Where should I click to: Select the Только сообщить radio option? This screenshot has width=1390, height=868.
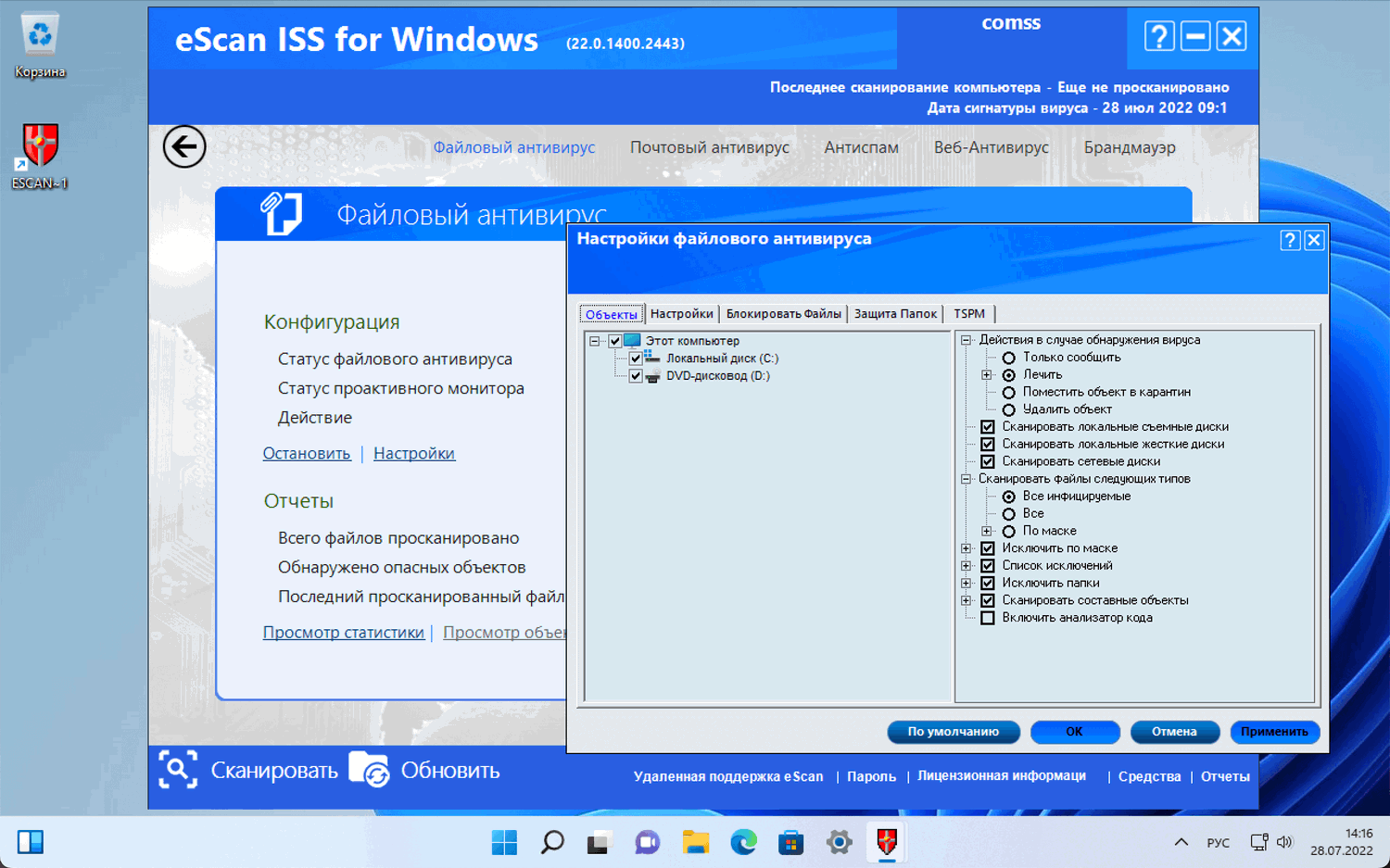1009,358
